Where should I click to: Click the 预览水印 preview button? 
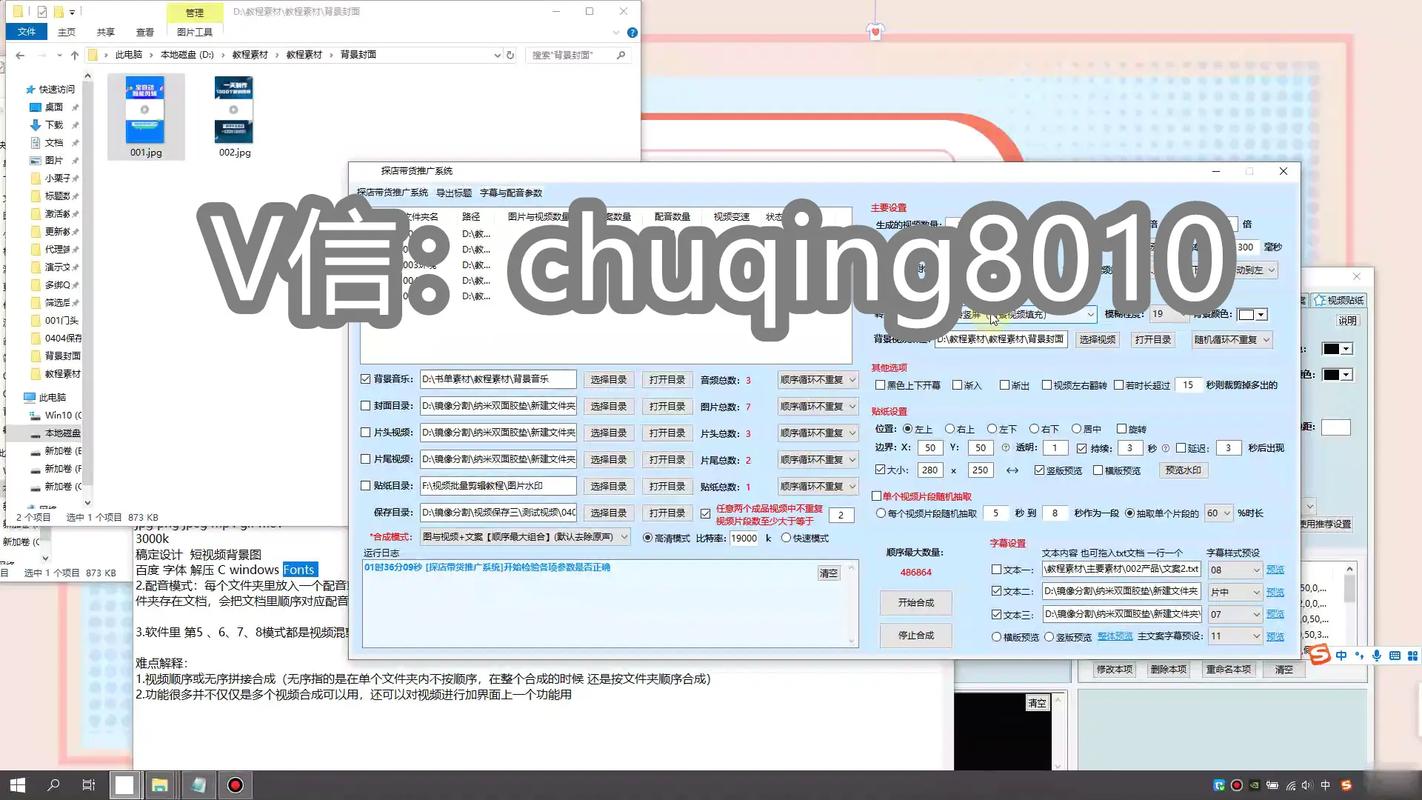[x=1183, y=470]
